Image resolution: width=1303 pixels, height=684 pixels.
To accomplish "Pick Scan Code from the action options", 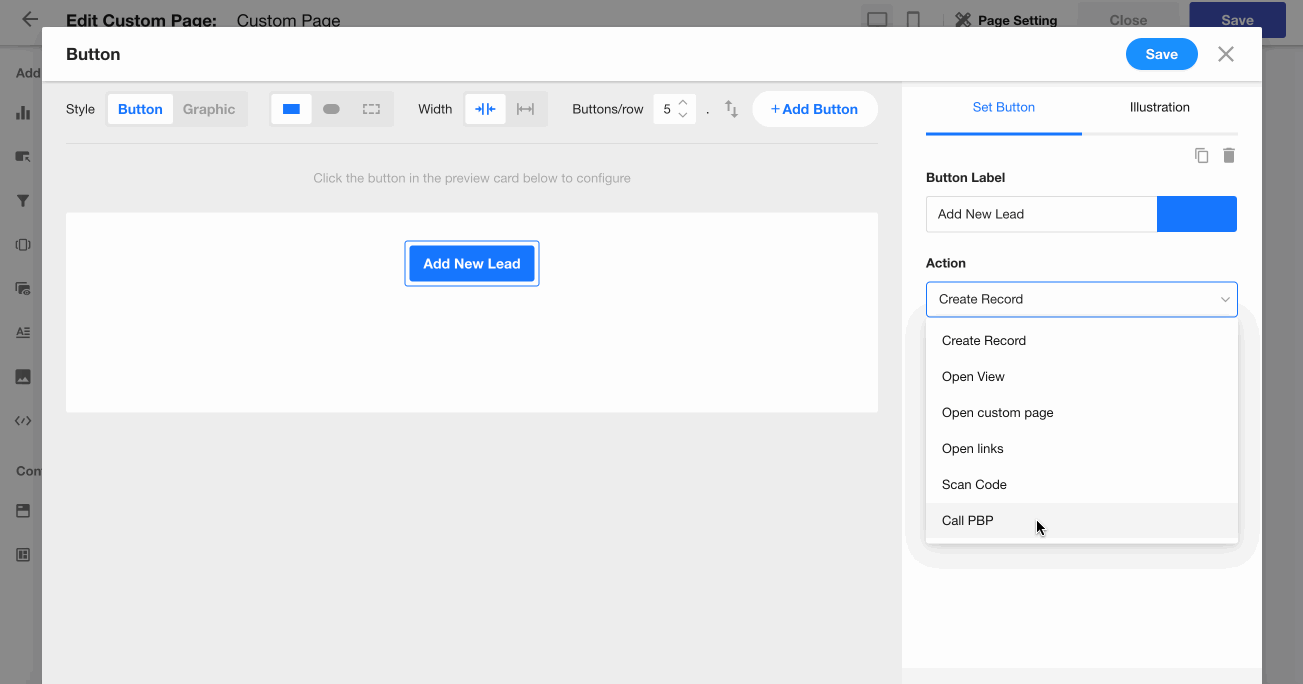I will [974, 485].
